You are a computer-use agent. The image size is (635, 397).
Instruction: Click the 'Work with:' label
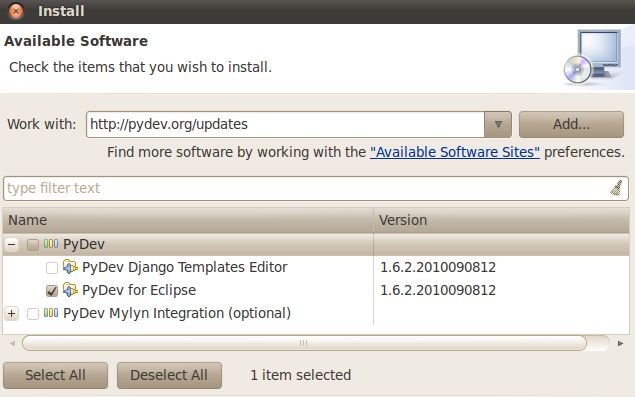(x=42, y=124)
